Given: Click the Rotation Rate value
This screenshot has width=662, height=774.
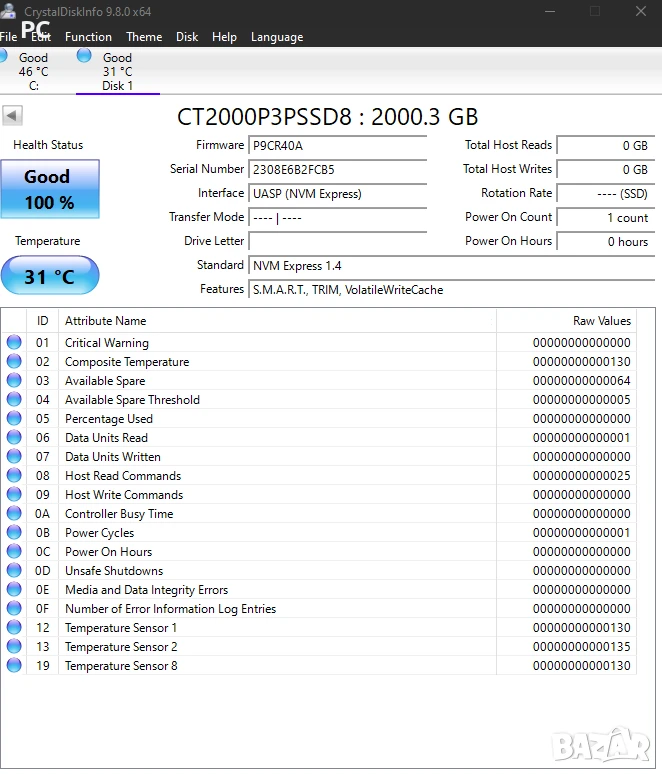Looking at the screenshot, I should [606, 194].
